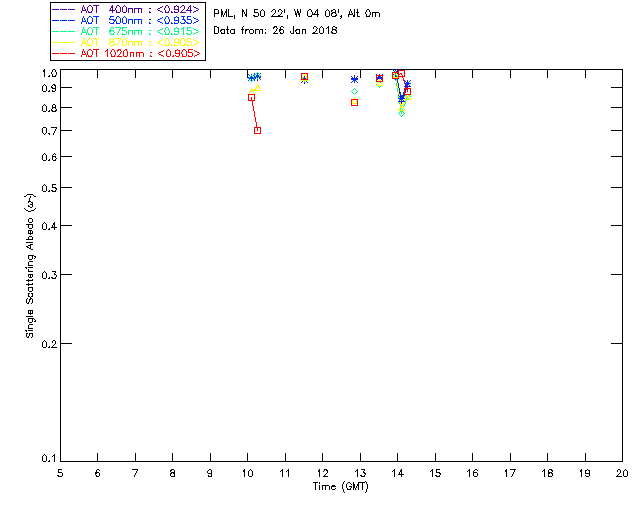Click the x-axis tick label 14
640x512 pixels.
(x=398, y=474)
